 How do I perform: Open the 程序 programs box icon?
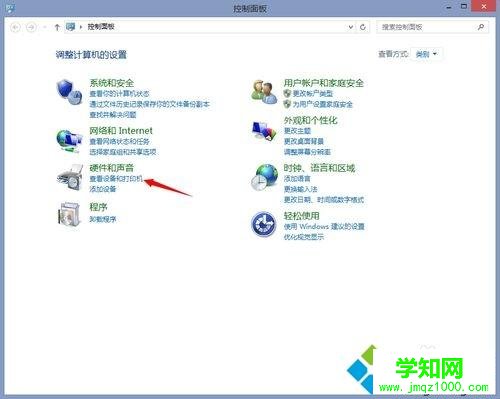click(x=70, y=214)
